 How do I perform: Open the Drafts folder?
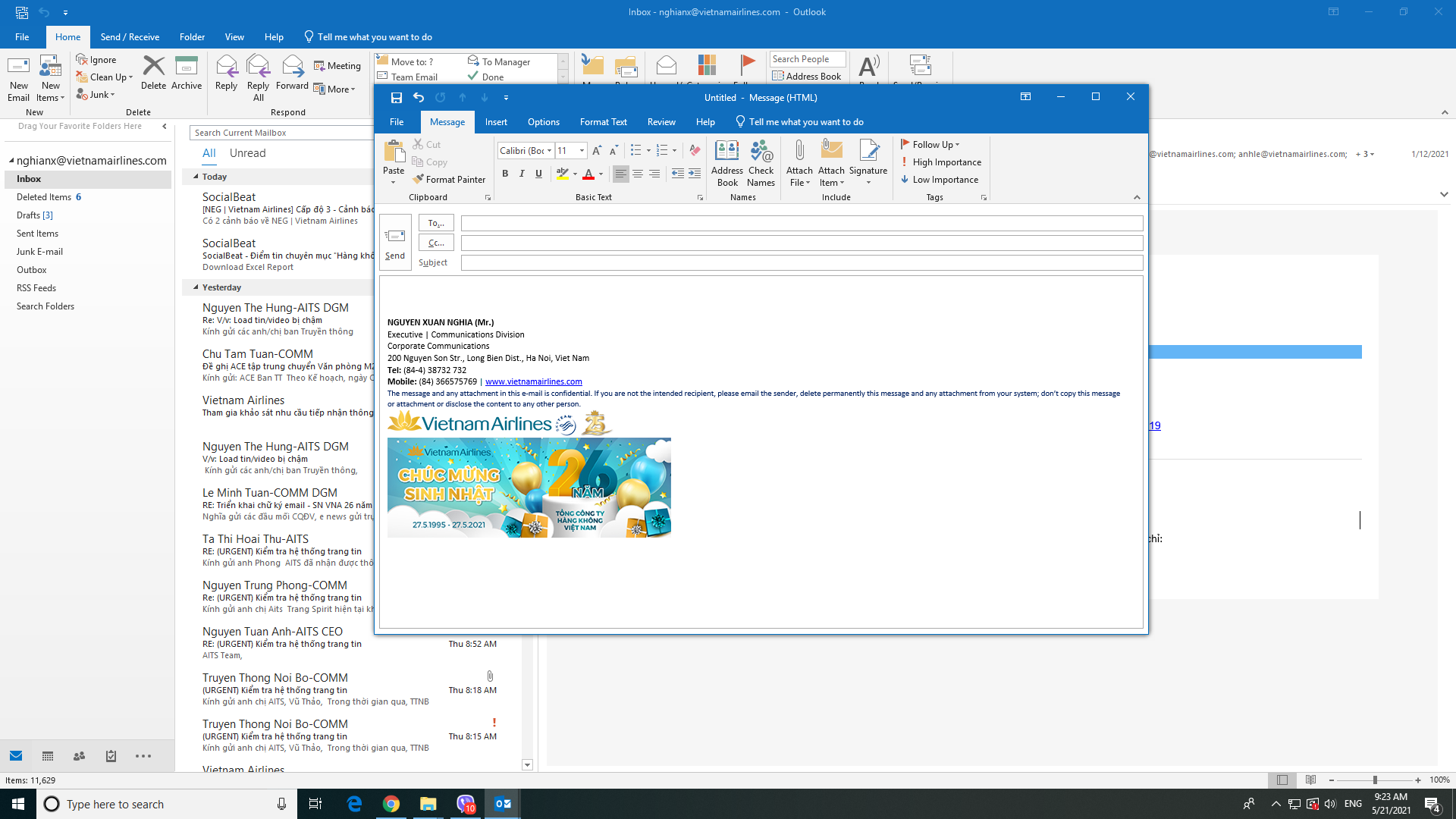pos(35,215)
